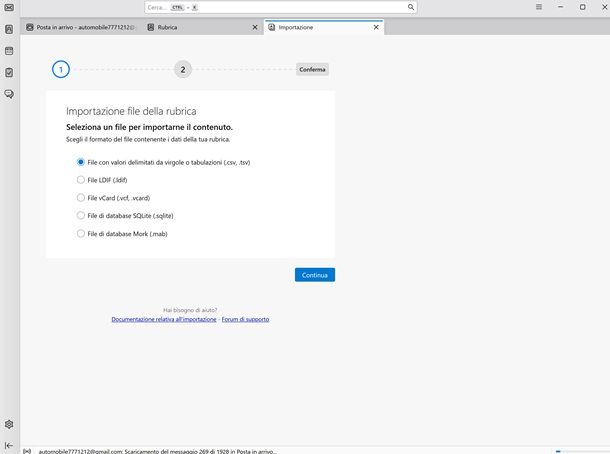The width and height of the screenshot is (610, 454).
Task: Open Documentazione relativa all'importazione link
Action: click(164, 319)
